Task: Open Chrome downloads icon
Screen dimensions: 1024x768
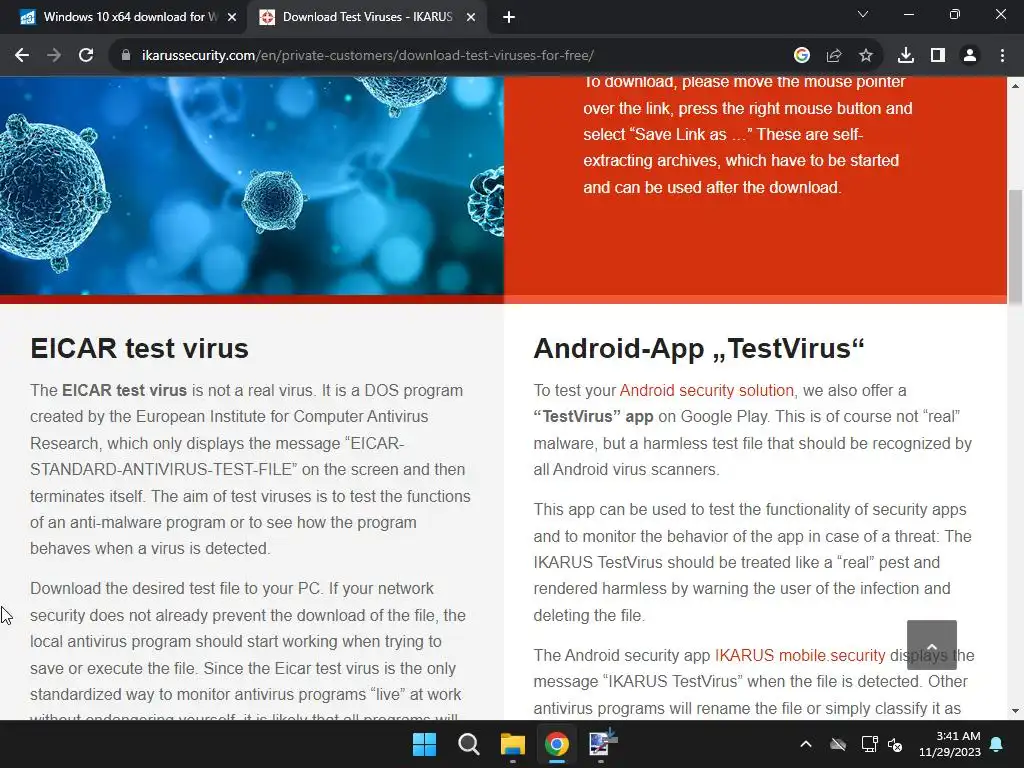Action: [x=906, y=56]
